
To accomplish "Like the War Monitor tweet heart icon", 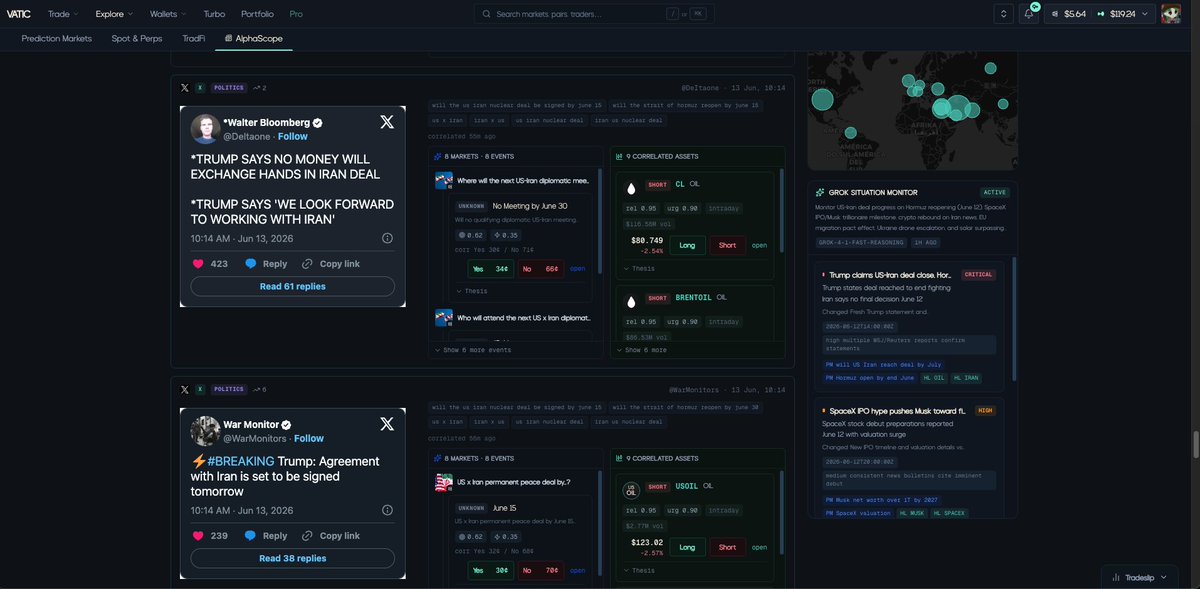I will click(x=198, y=536).
